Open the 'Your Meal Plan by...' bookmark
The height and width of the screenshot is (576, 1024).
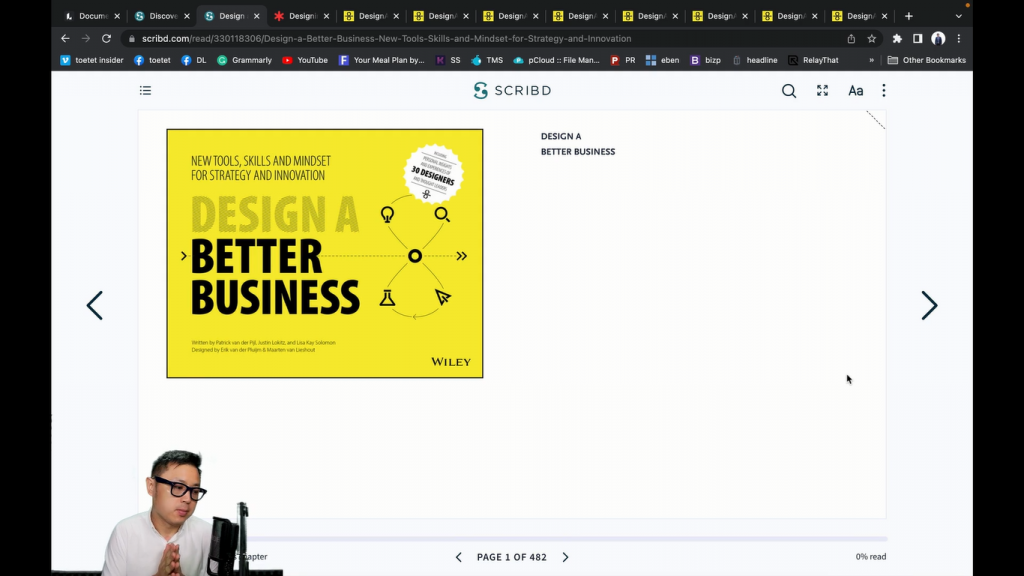pos(381,60)
